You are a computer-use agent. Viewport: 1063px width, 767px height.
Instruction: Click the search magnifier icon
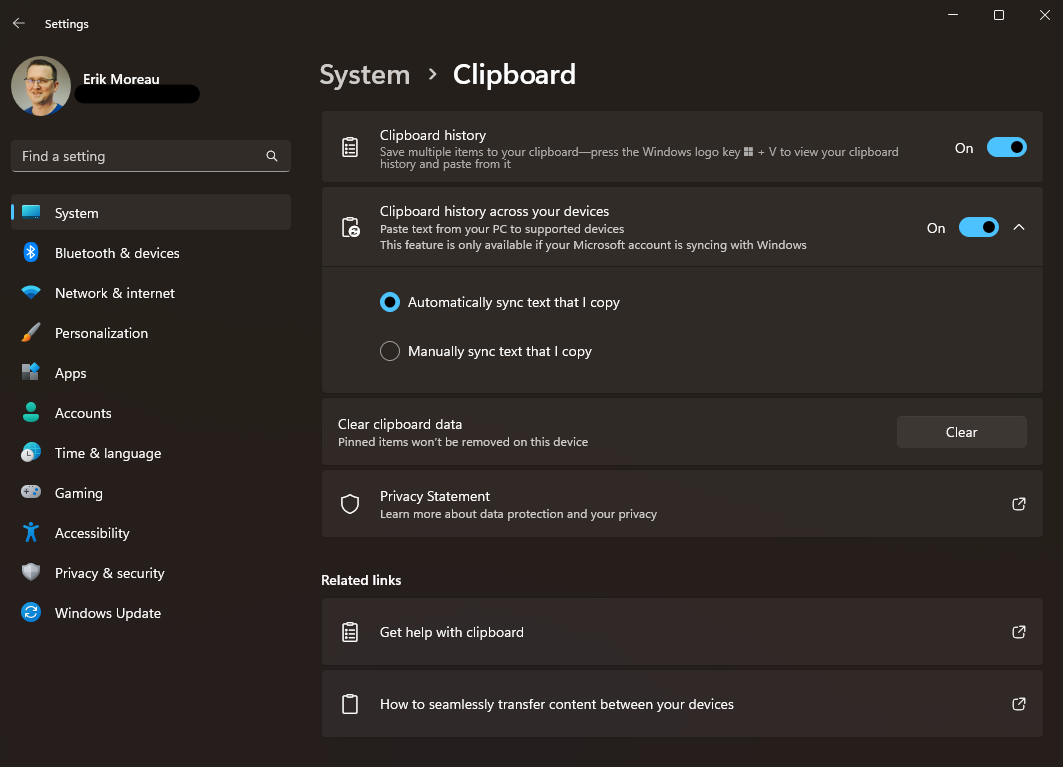(272, 156)
